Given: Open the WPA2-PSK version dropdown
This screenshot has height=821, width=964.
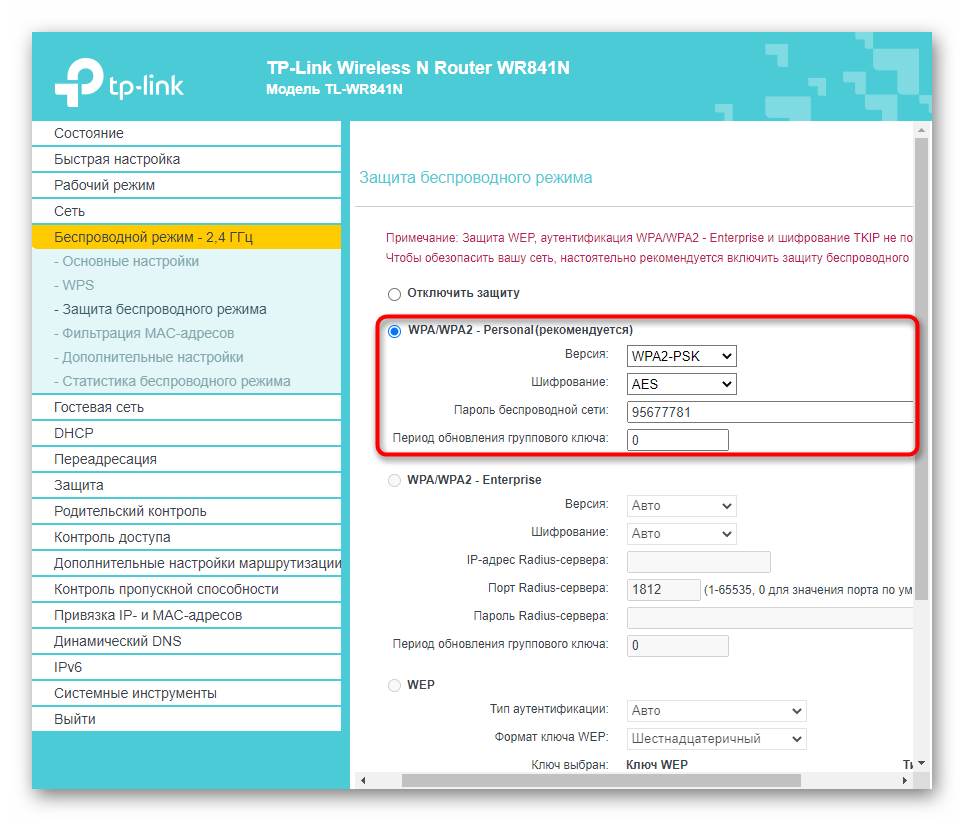Looking at the screenshot, I should click(681, 356).
